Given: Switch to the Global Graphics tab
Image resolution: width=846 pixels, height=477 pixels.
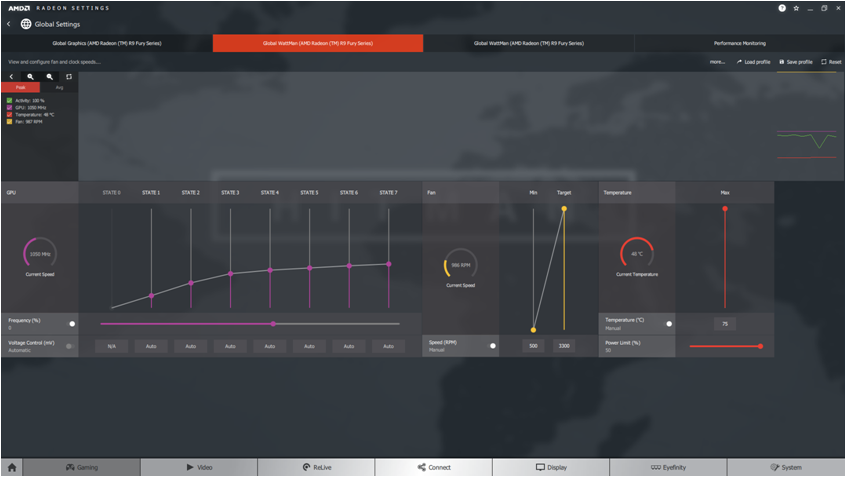Looking at the screenshot, I should [107, 43].
